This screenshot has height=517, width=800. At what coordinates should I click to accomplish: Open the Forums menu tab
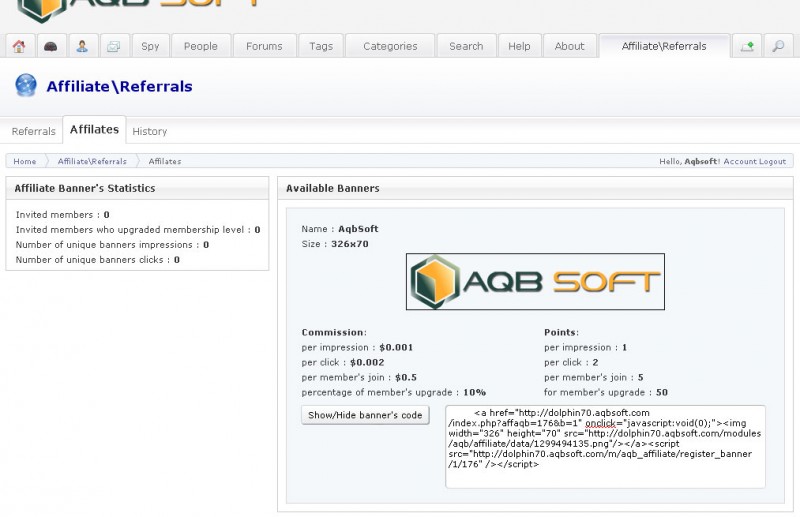tap(264, 46)
